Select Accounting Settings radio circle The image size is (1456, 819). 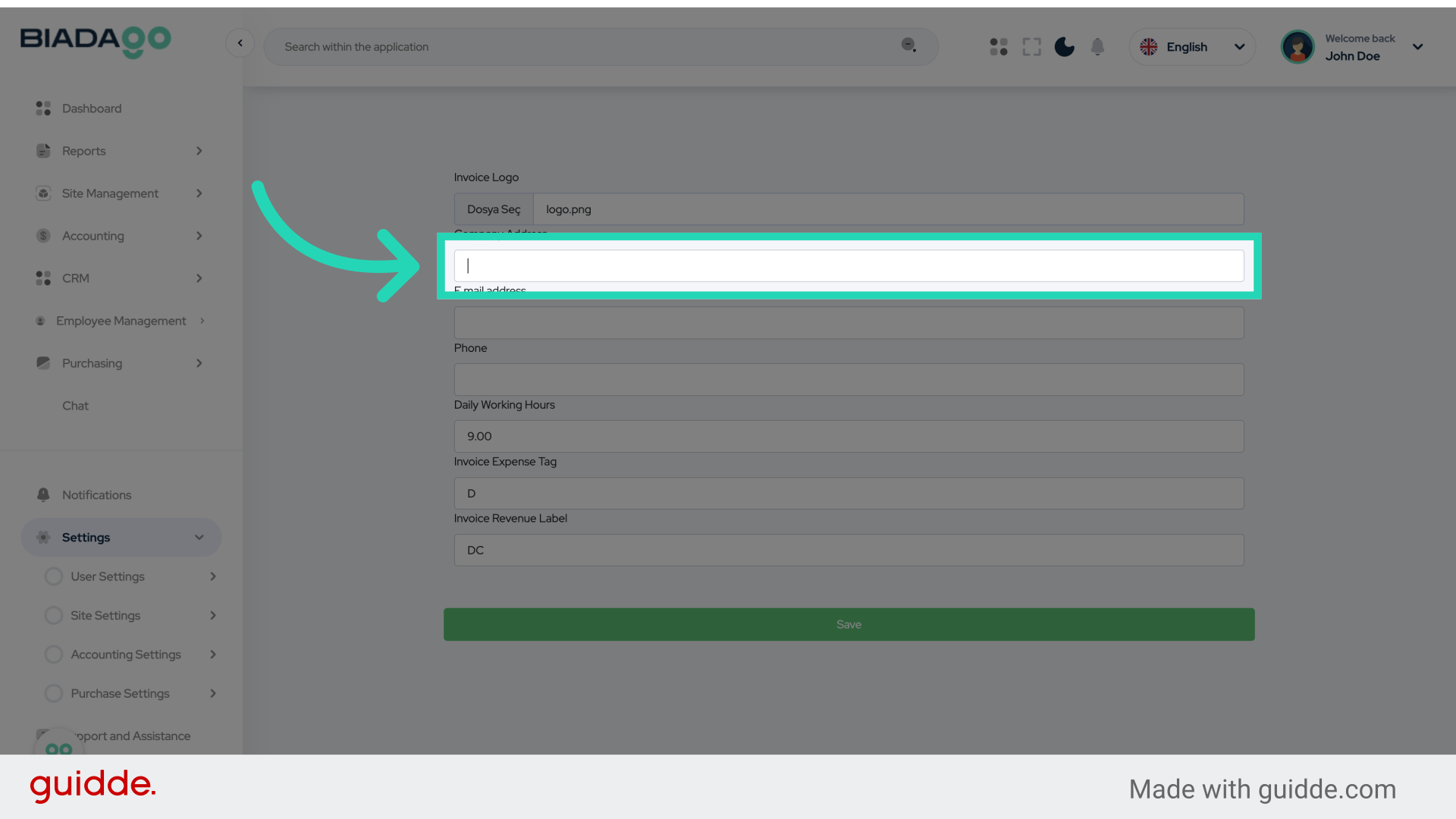click(54, 654)
